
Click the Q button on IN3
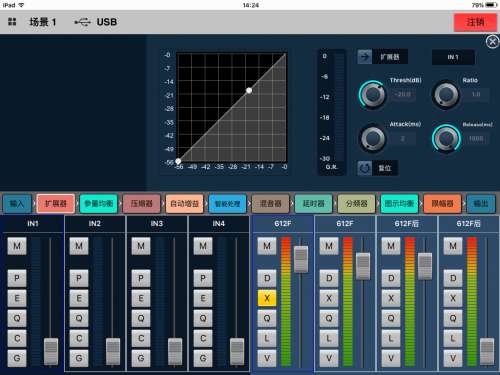[141, 318]
